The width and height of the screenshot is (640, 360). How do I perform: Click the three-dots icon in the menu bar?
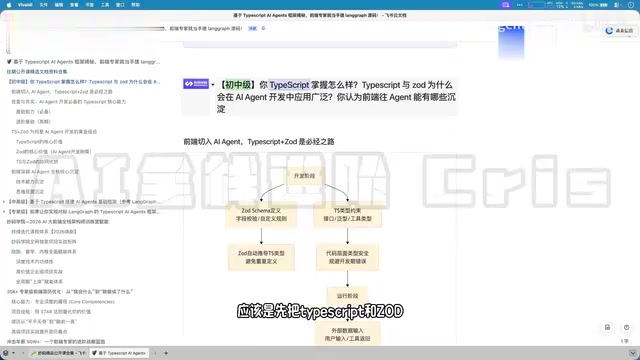519,5
